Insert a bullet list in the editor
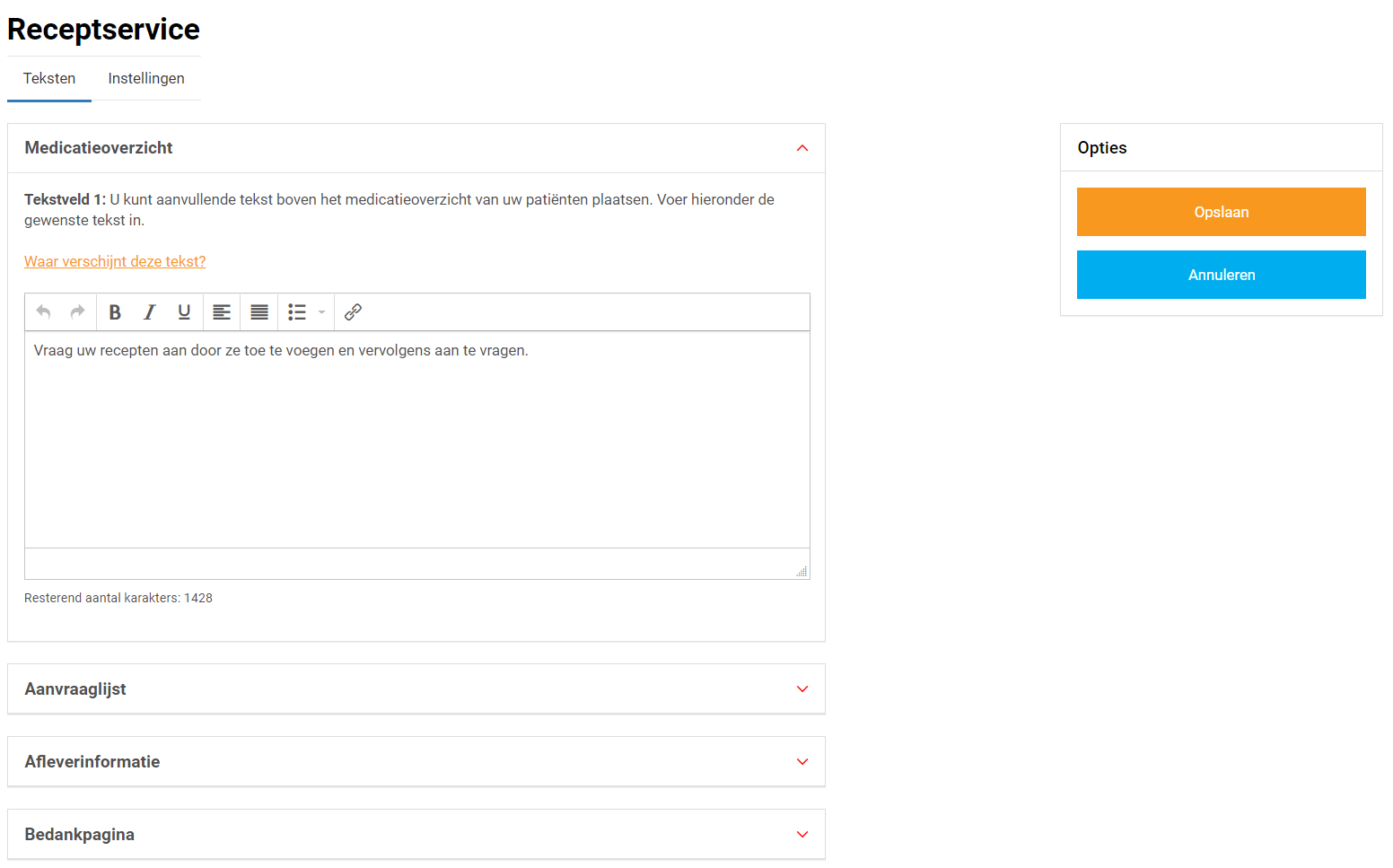The height and width of the screenshot is (868, 1393). pyautogui.click(x=297, y=312)
